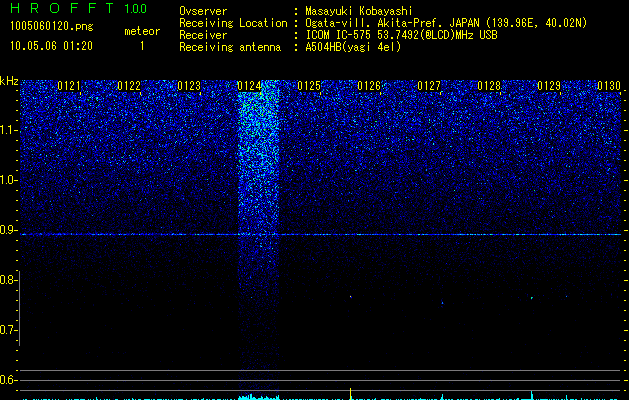Click the Receiver label
629x400 pixels.
pyautogui.click(x=203, y=35)
